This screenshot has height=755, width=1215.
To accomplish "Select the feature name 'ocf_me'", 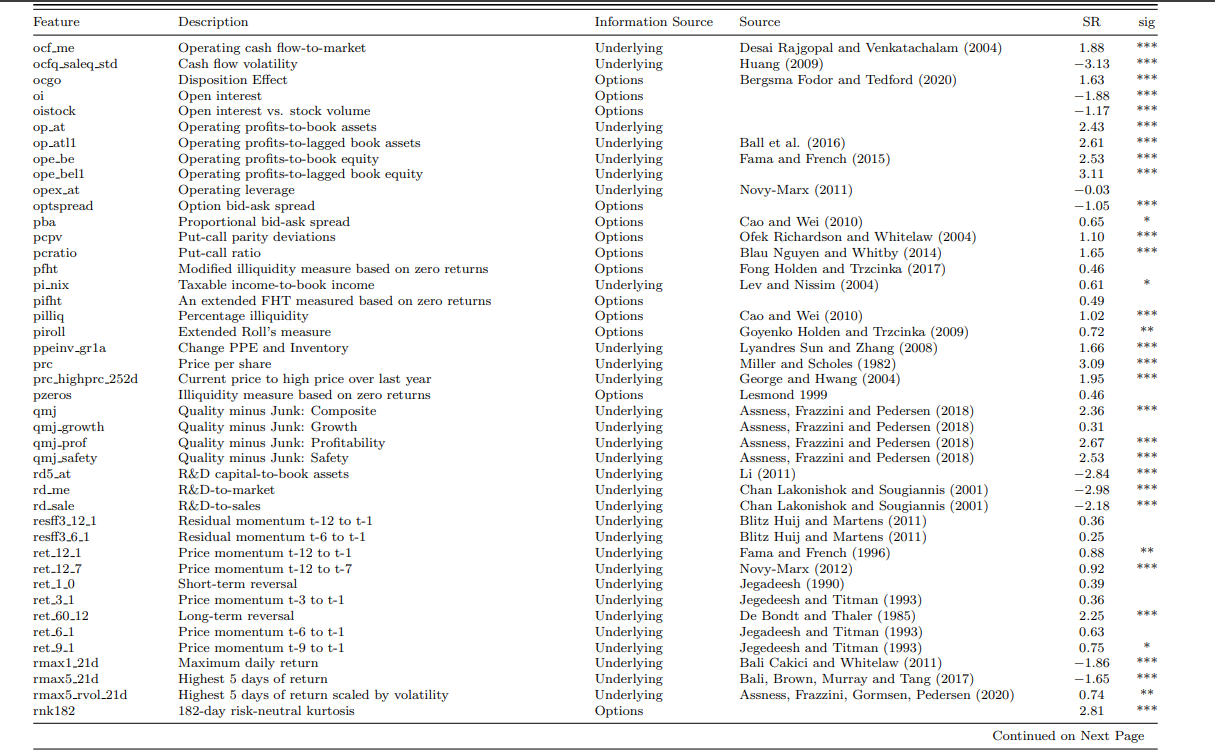I will tap(53, 48).
